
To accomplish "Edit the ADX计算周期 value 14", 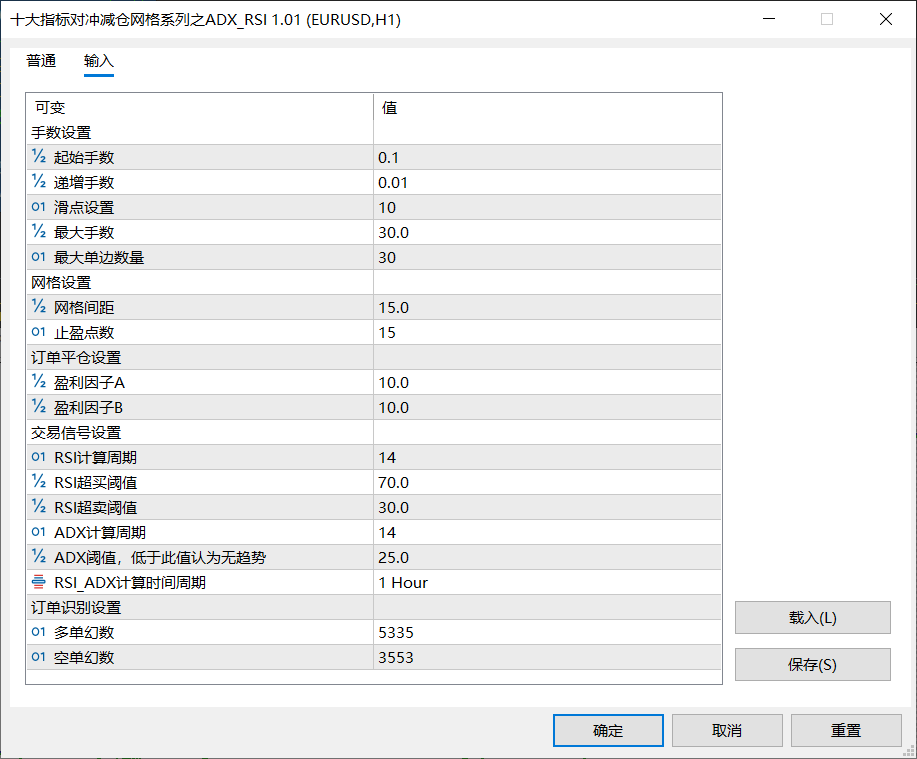I will (547, 532).
